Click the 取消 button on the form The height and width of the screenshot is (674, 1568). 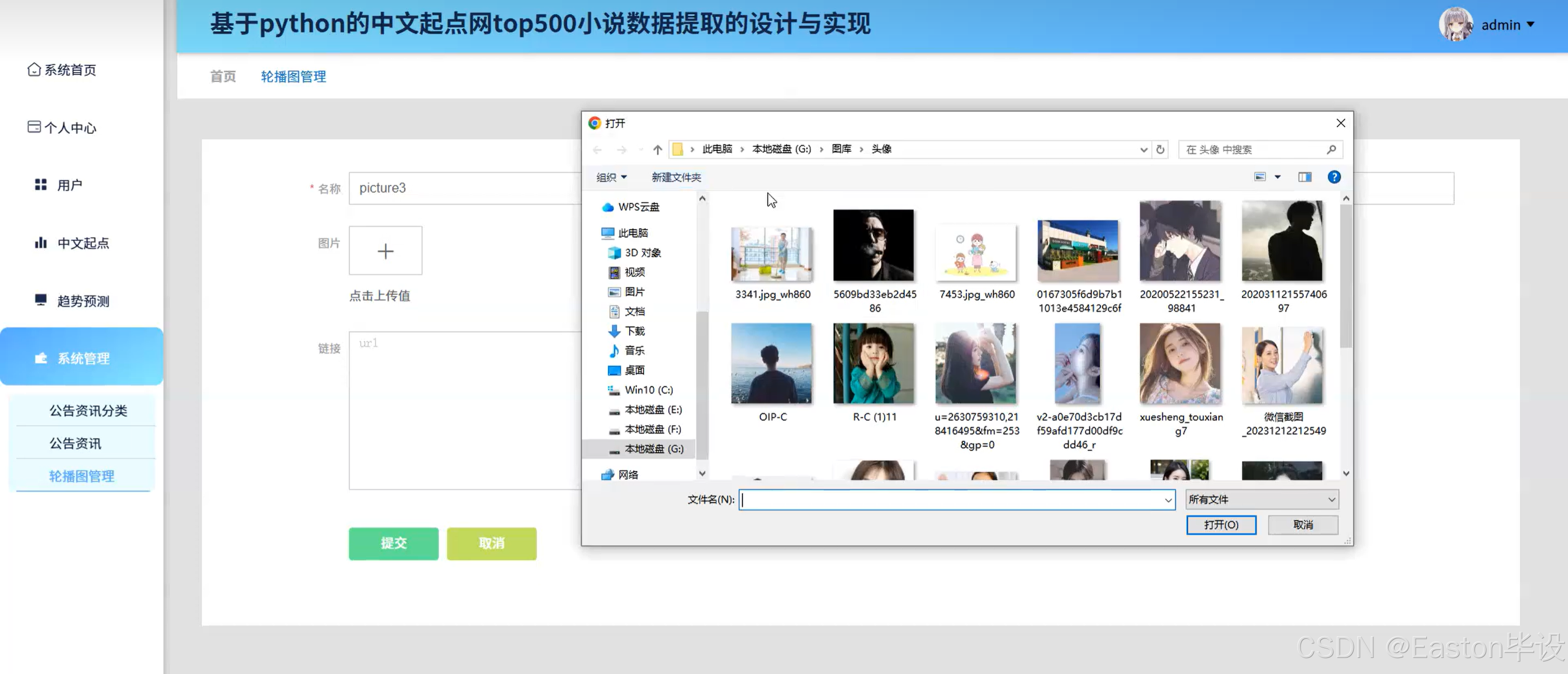[x=491, y=543]
